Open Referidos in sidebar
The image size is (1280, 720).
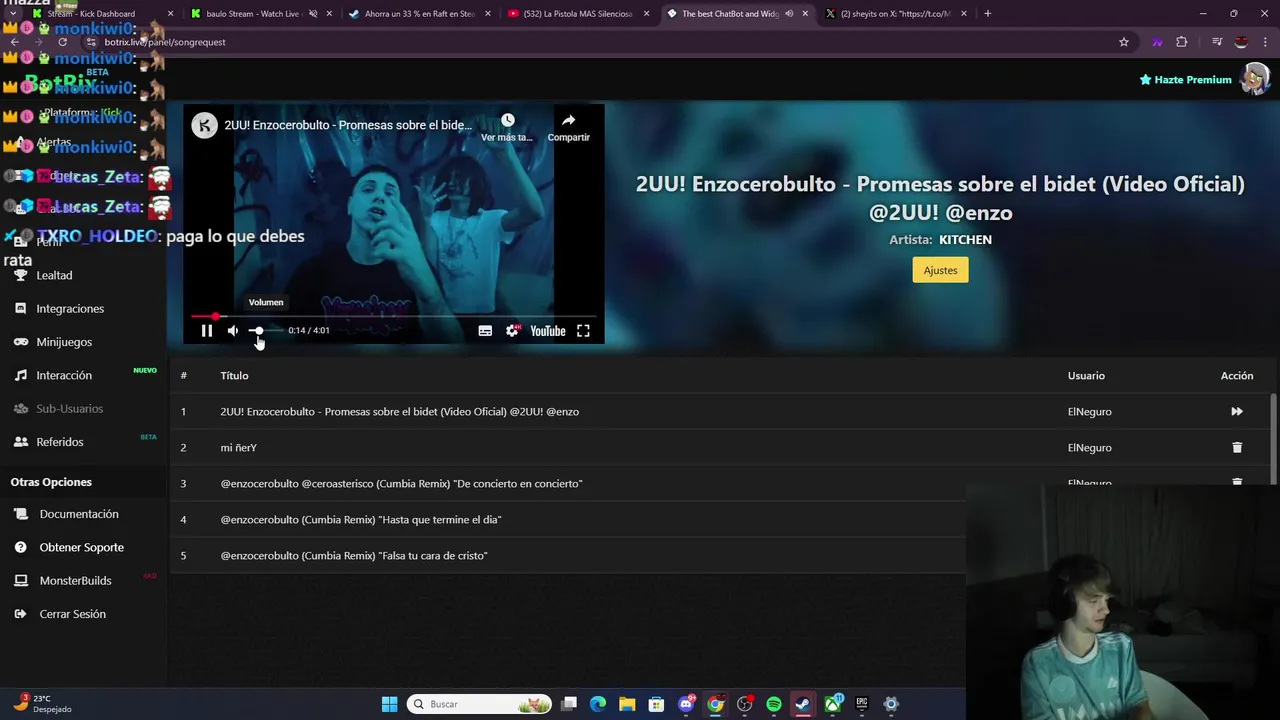click(x=60, y=442)
